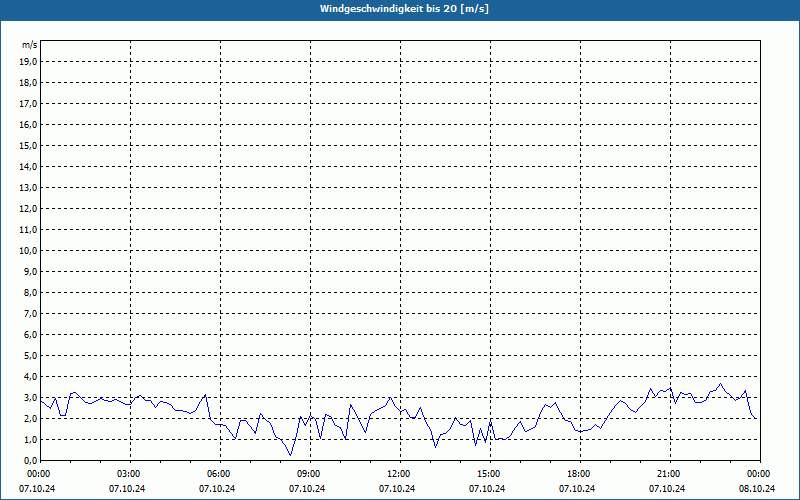
Task: Click the 06:00 time axis label
Action: point(220,474)
